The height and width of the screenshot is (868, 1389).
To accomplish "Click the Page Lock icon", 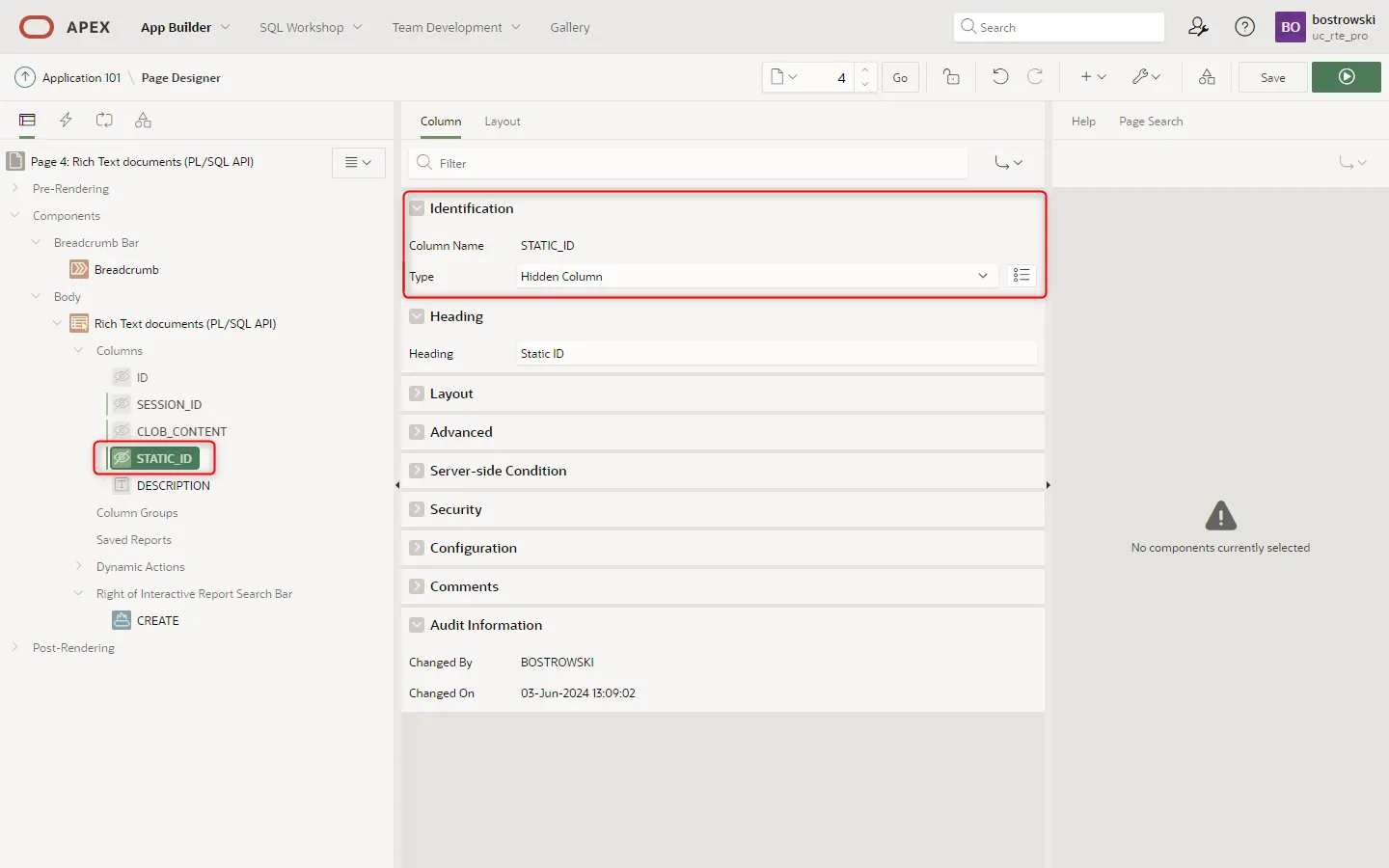I will tap(951, 77).
